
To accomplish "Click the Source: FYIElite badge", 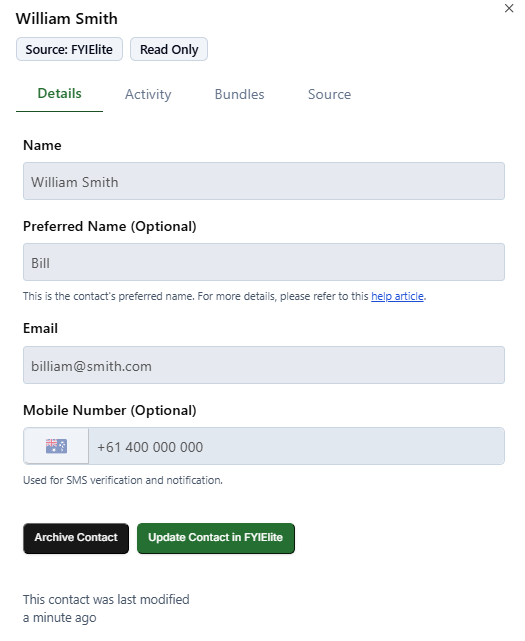I will click(x=69, y=49).
